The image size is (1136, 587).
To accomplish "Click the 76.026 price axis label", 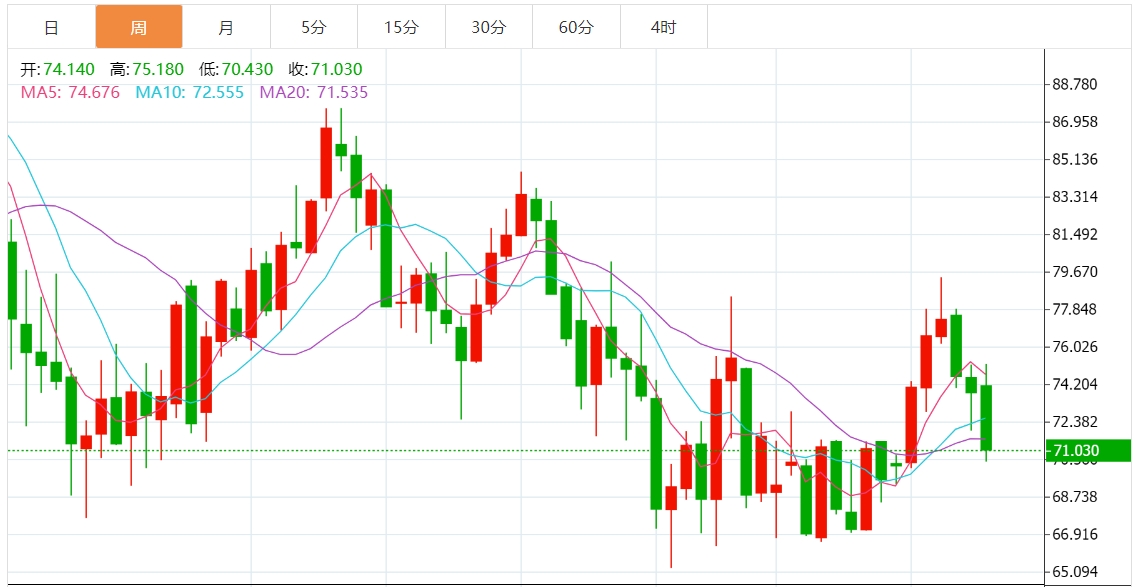I will point(1074,347).
